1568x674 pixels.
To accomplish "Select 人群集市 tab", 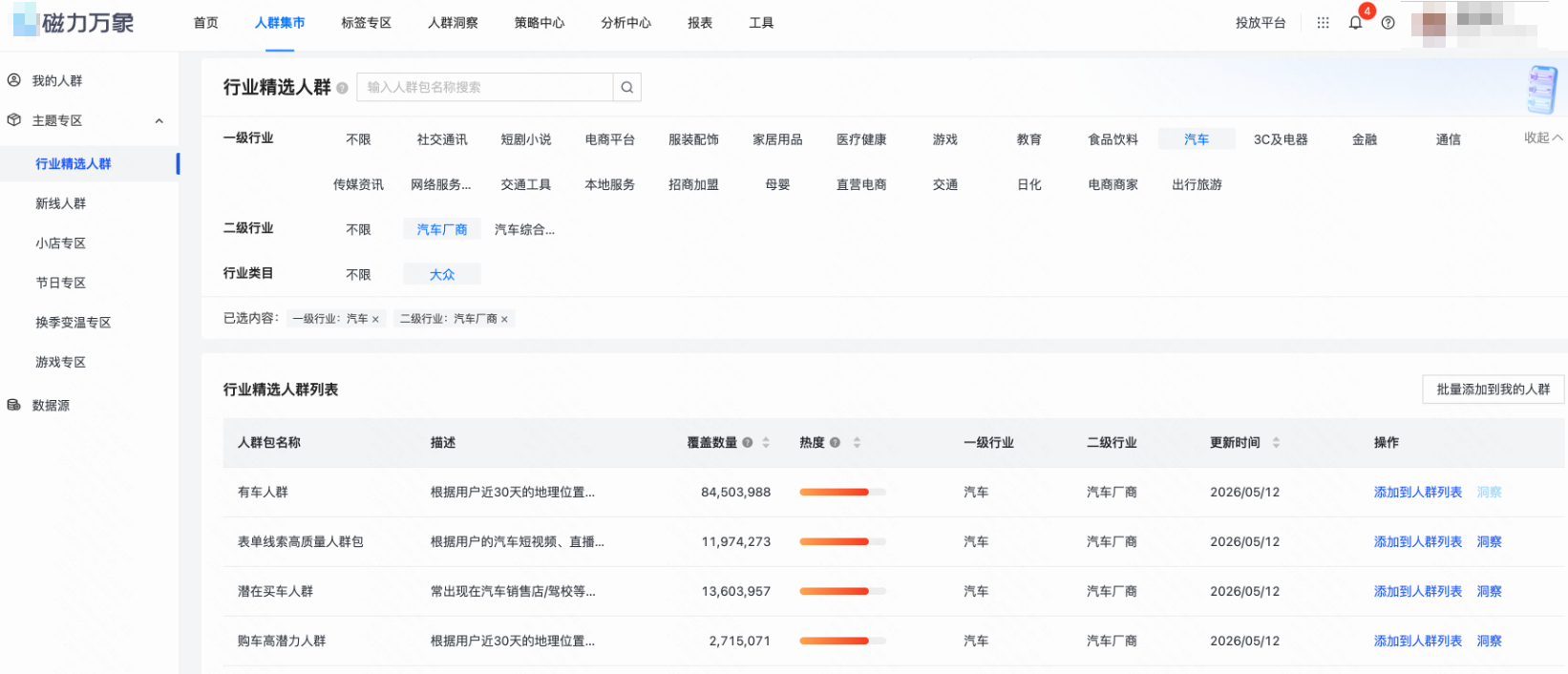I will click(280, 23).
